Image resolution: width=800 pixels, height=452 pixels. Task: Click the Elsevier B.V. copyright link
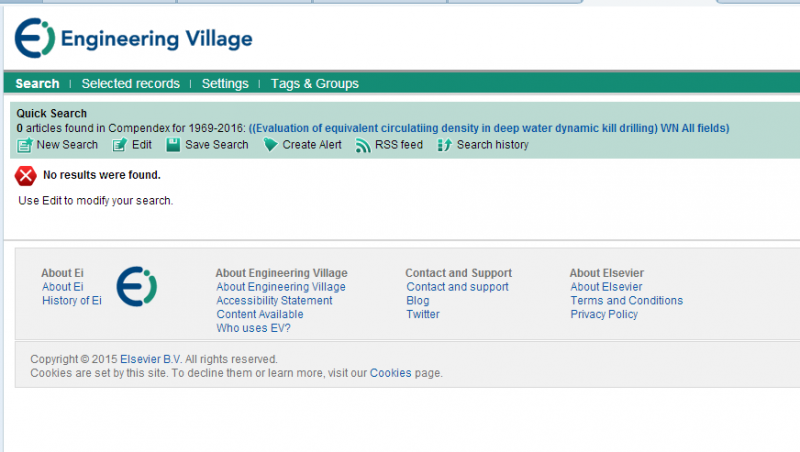click(151, 359)
